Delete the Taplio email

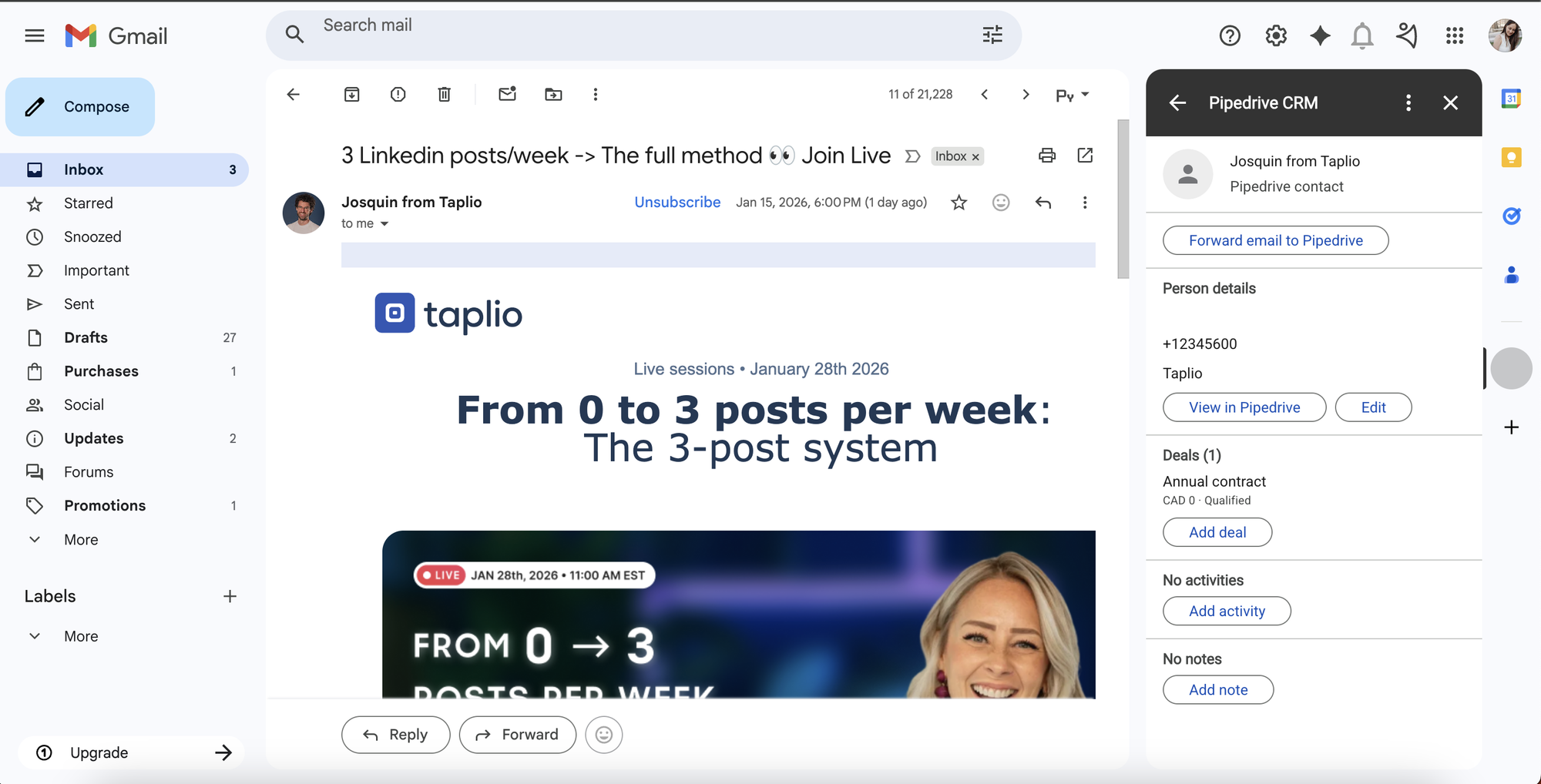click(444, 94)
